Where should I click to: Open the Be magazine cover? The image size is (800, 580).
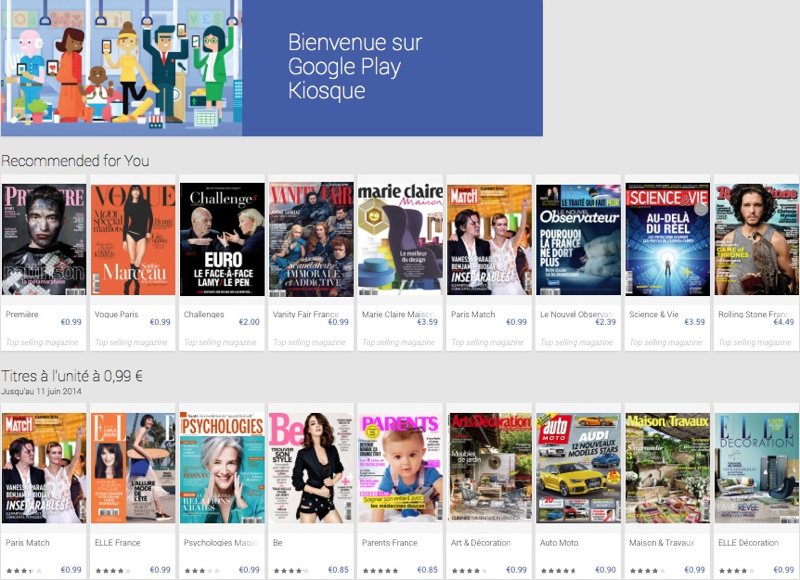tap(311, 468)
